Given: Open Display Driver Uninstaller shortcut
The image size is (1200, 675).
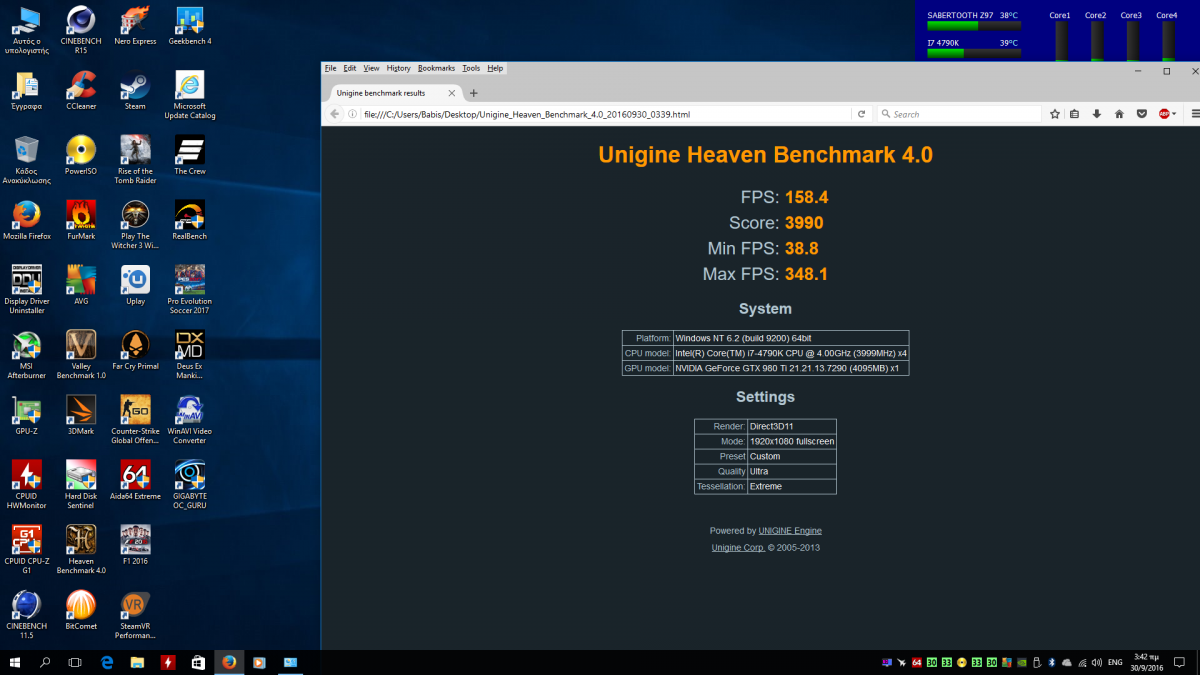Looking at the screenshot, I should (x=26, y=290).
